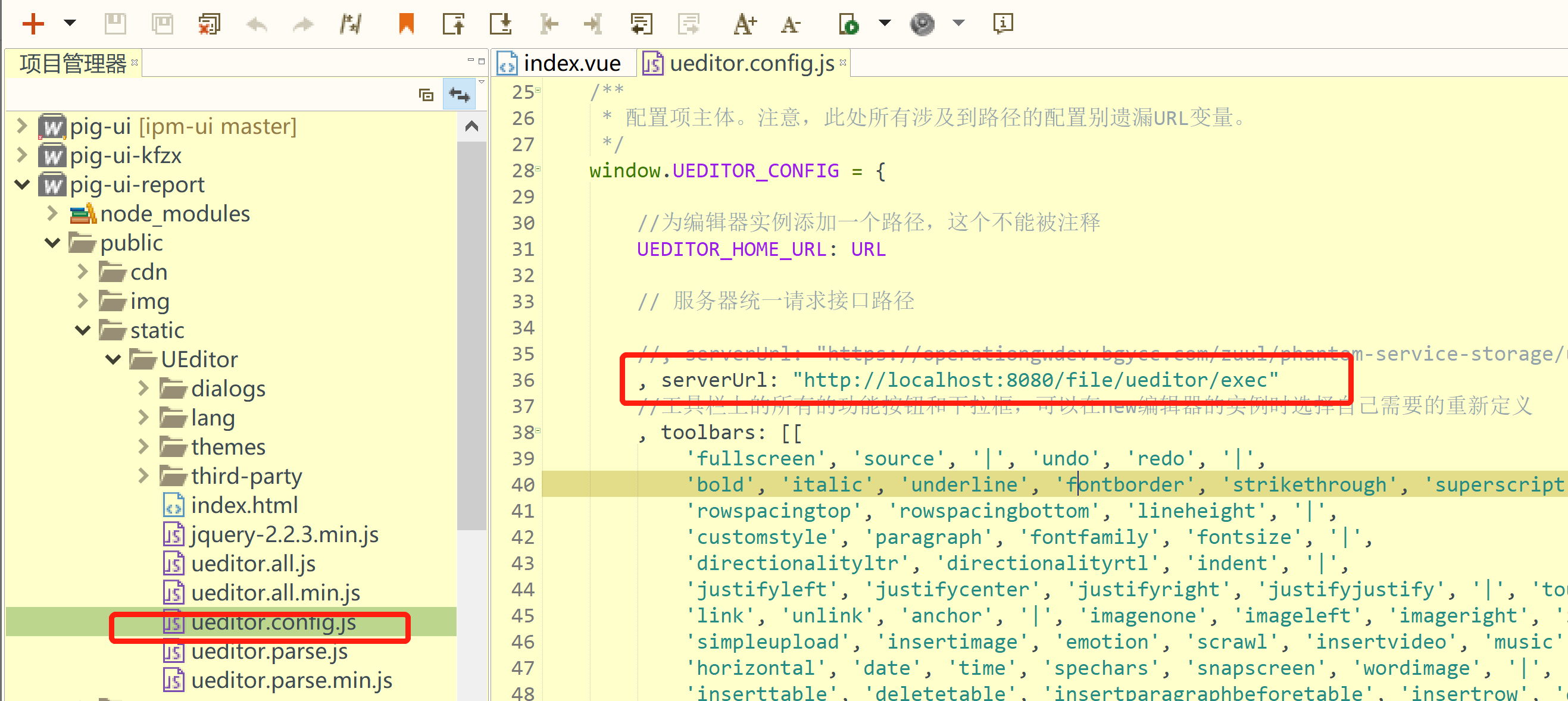The height and width of the screenshot is (701, 1568).
Task: Toggle Link with Editor button
Action: pos(459,95)
